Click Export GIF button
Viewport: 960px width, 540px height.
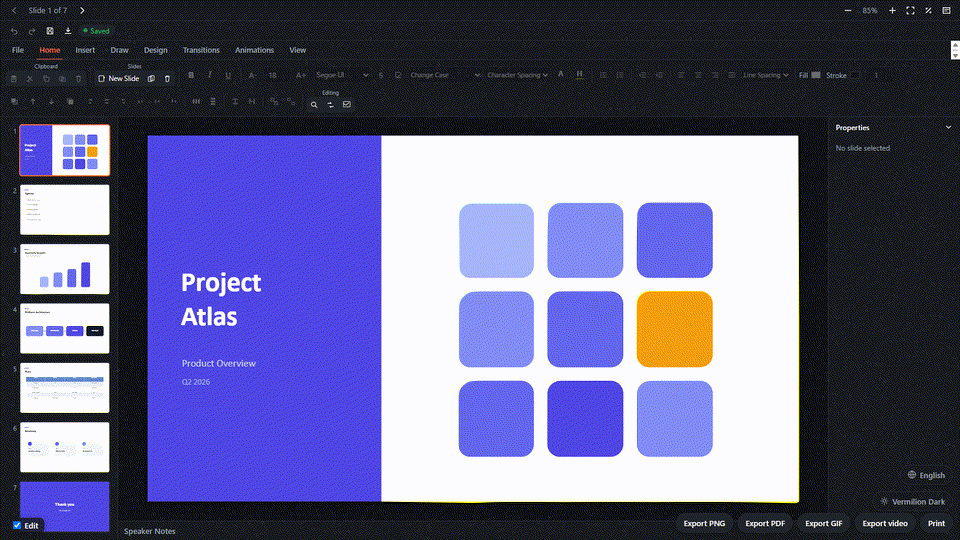click(823, 523)
